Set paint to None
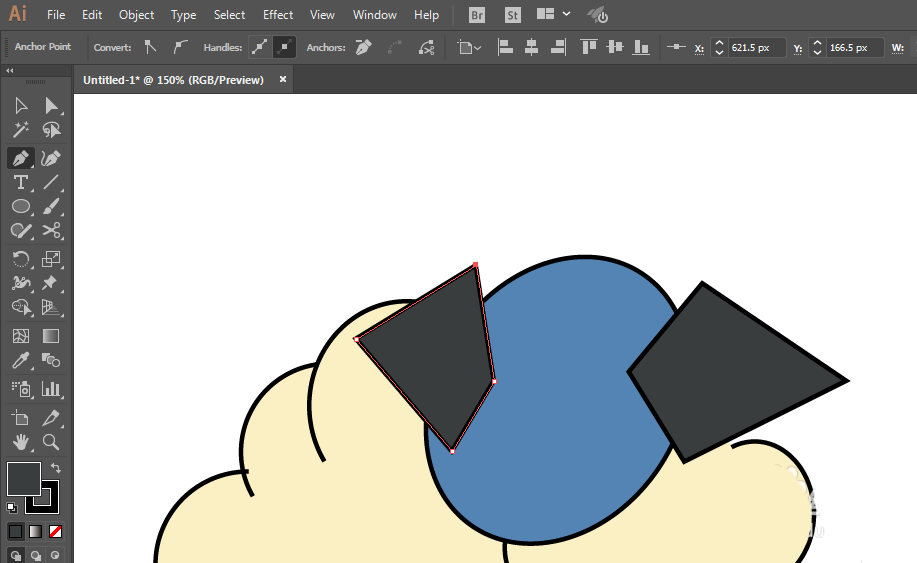Viewport: 917px width, 563px height. click(56, 531)
